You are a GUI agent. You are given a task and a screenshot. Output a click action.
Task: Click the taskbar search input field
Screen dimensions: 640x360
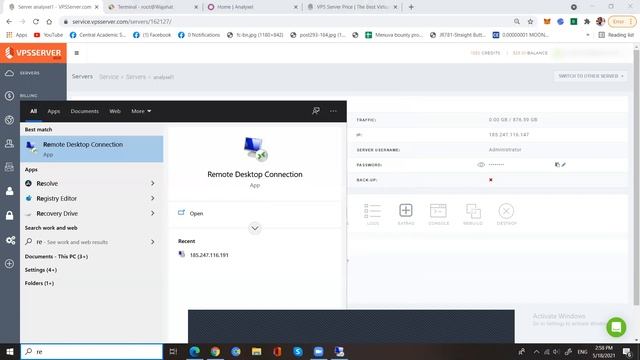(92, 351)
